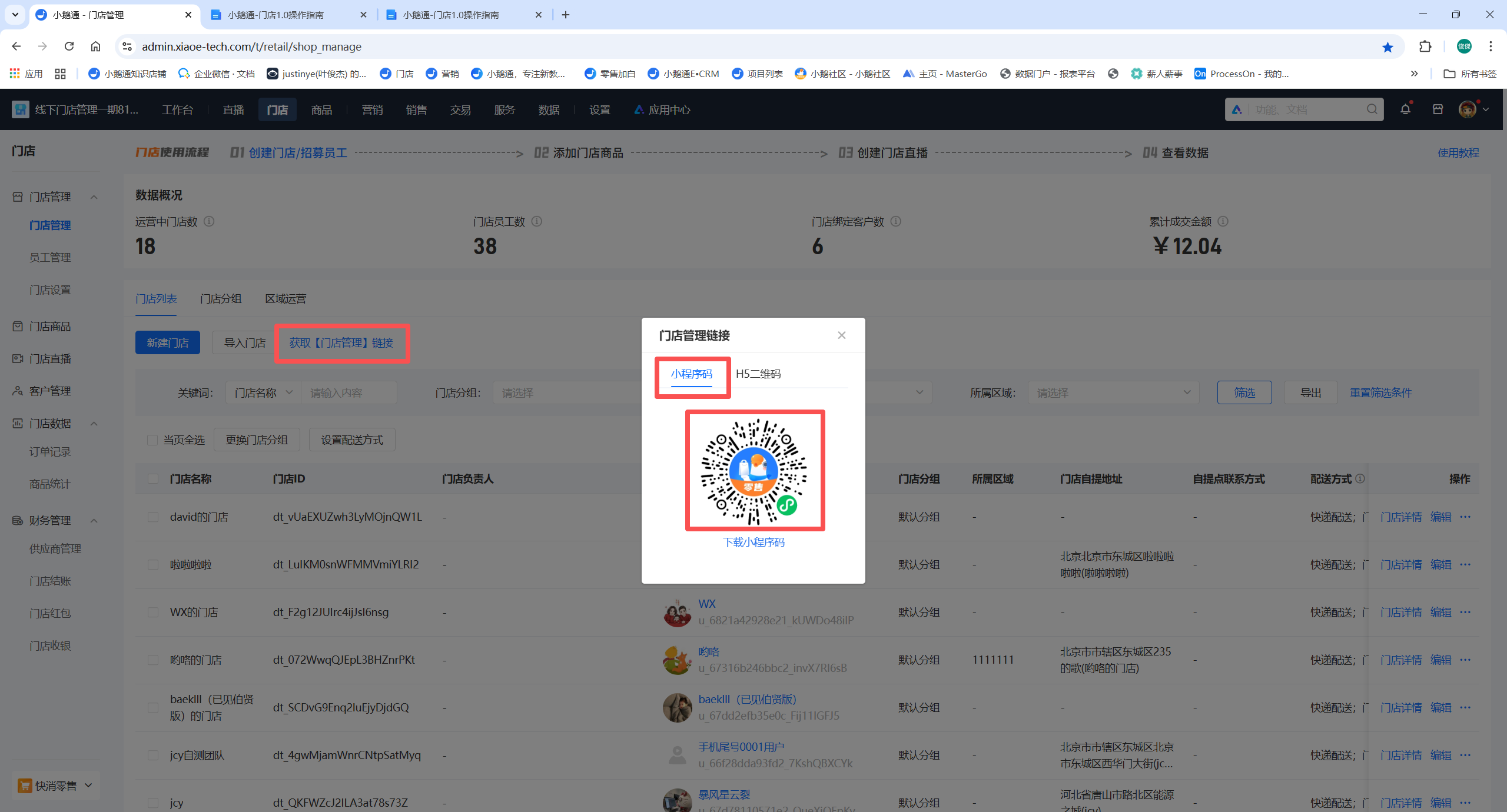Open the shop storefront icon in header
The height and width of the screenshot is (812, 1507).
(x=1438, y=109)
